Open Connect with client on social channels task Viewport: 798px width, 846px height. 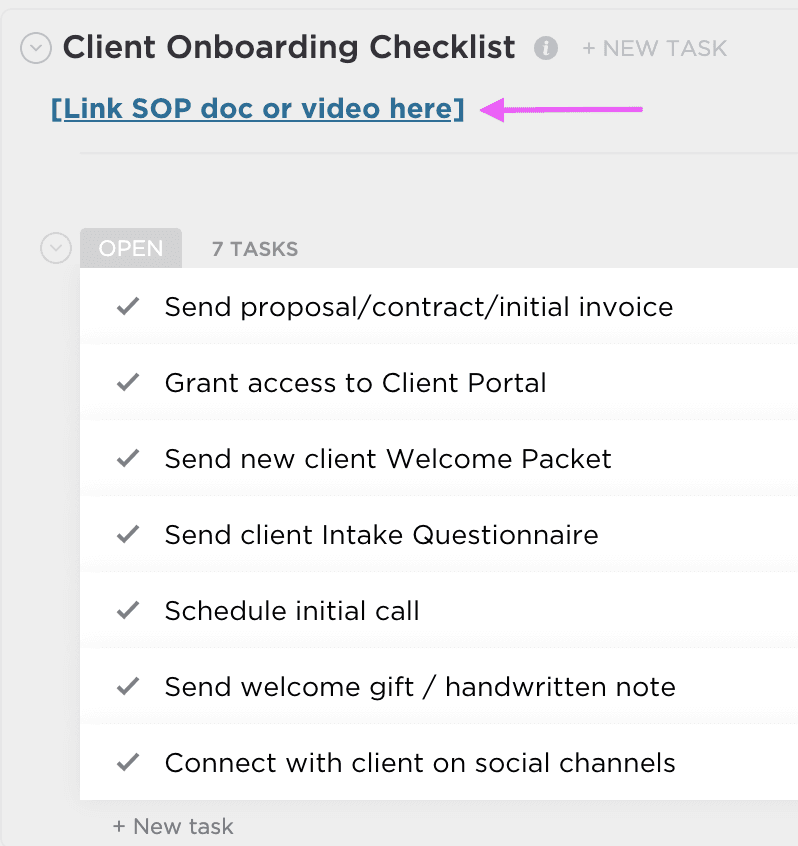(420, 763)
